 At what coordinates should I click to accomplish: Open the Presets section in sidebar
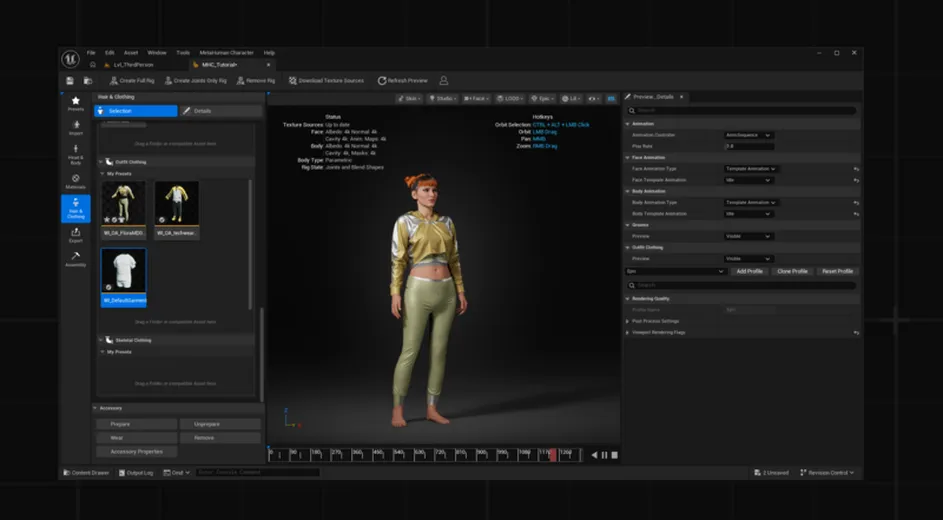76,104
